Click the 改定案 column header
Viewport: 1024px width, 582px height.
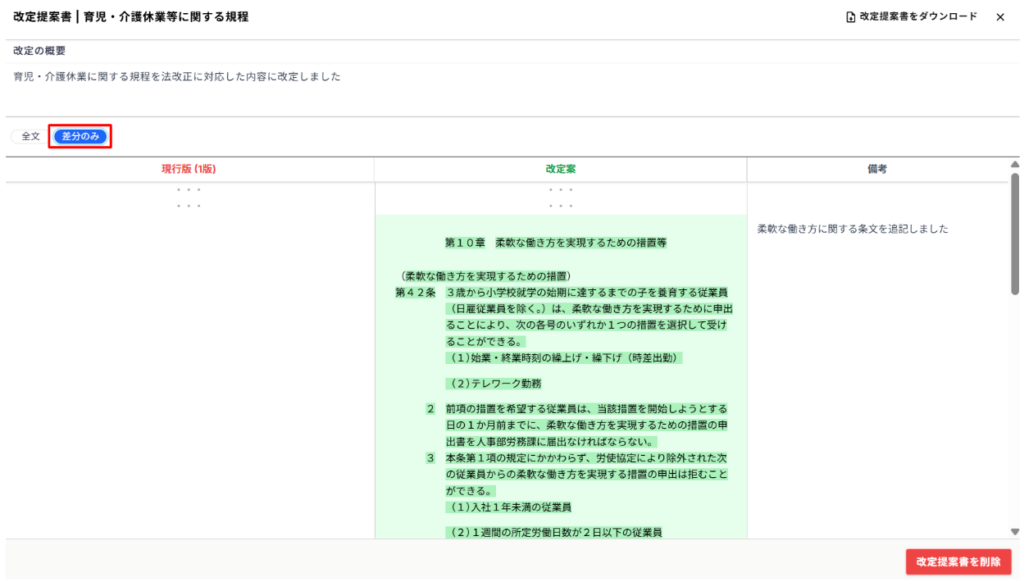coord(560,169)
